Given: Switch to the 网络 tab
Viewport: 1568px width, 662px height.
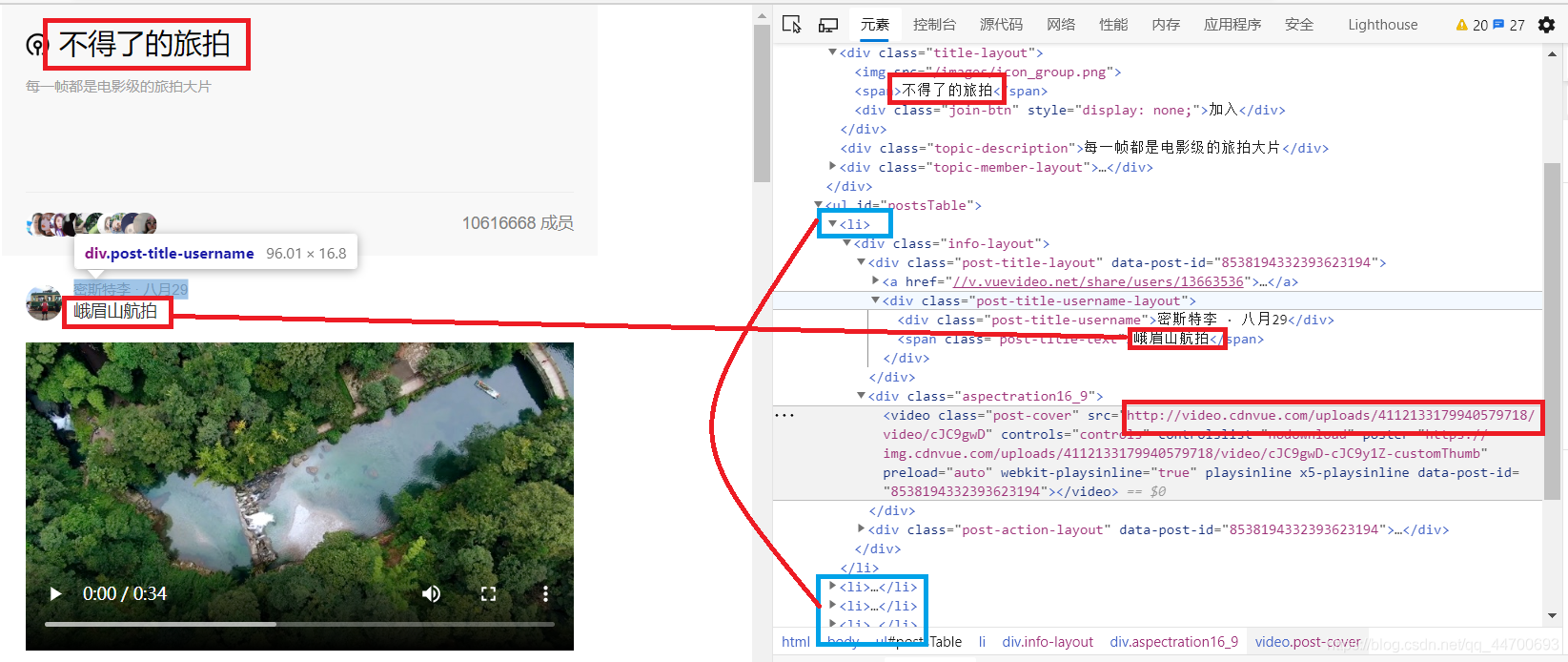Looking at the screenshot, I should pyautogui.click(x=1061, y=25).
